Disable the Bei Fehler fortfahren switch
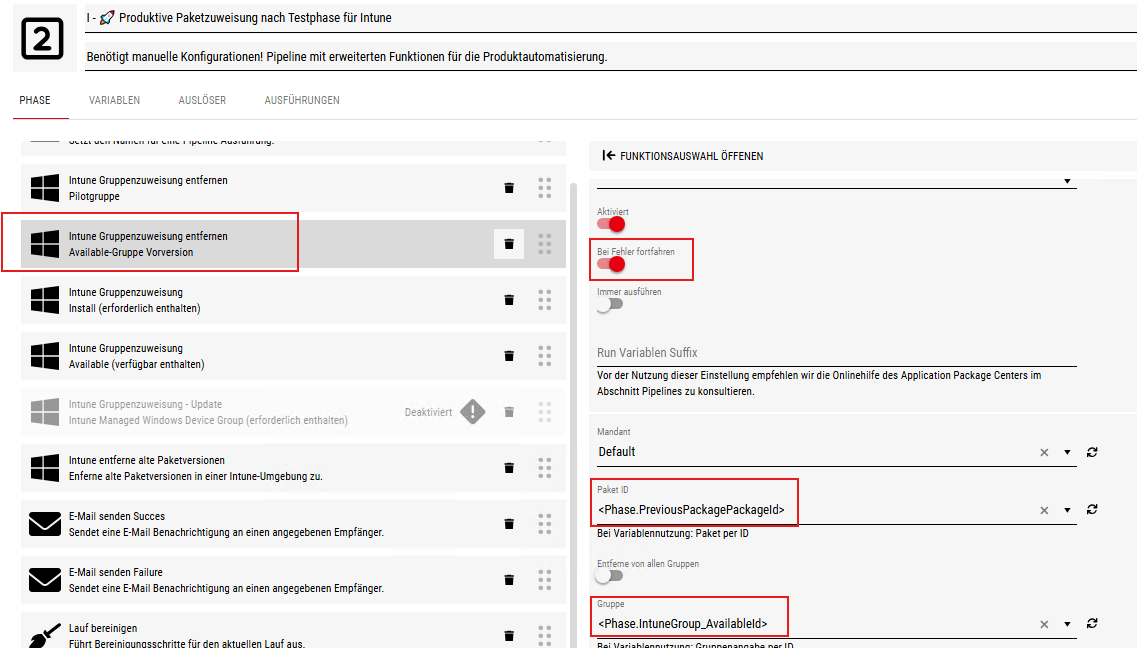The height and width of the screenshot is (648, 1137). pos(611,265)
